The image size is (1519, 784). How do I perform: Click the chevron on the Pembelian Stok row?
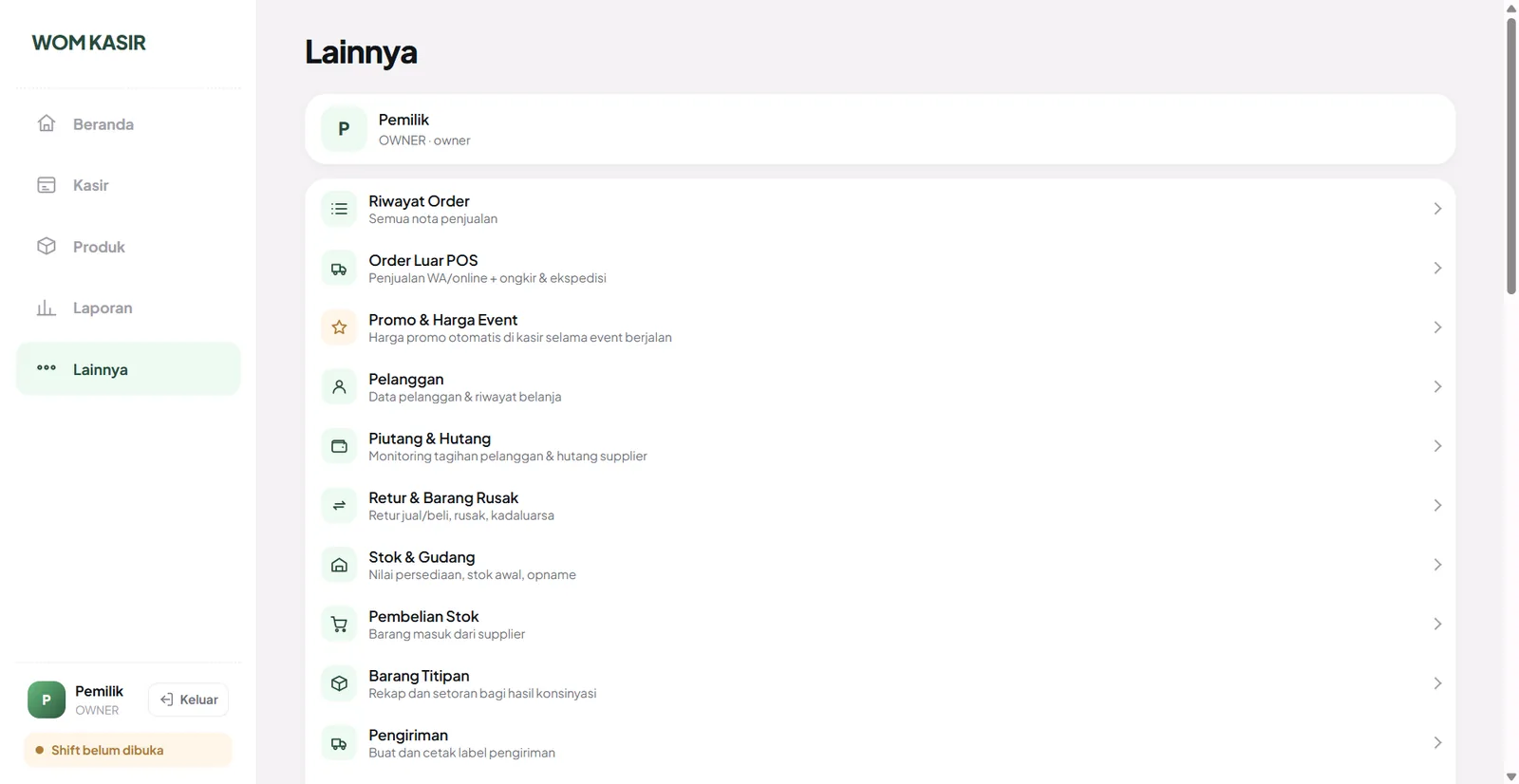pos(1437,625)
